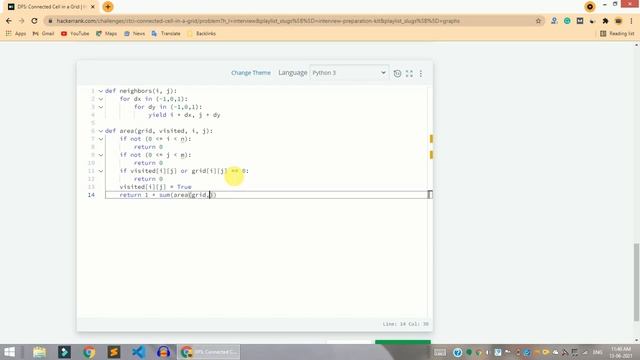Open a new browser tab
640x360 pixels.
click(108, 7)
